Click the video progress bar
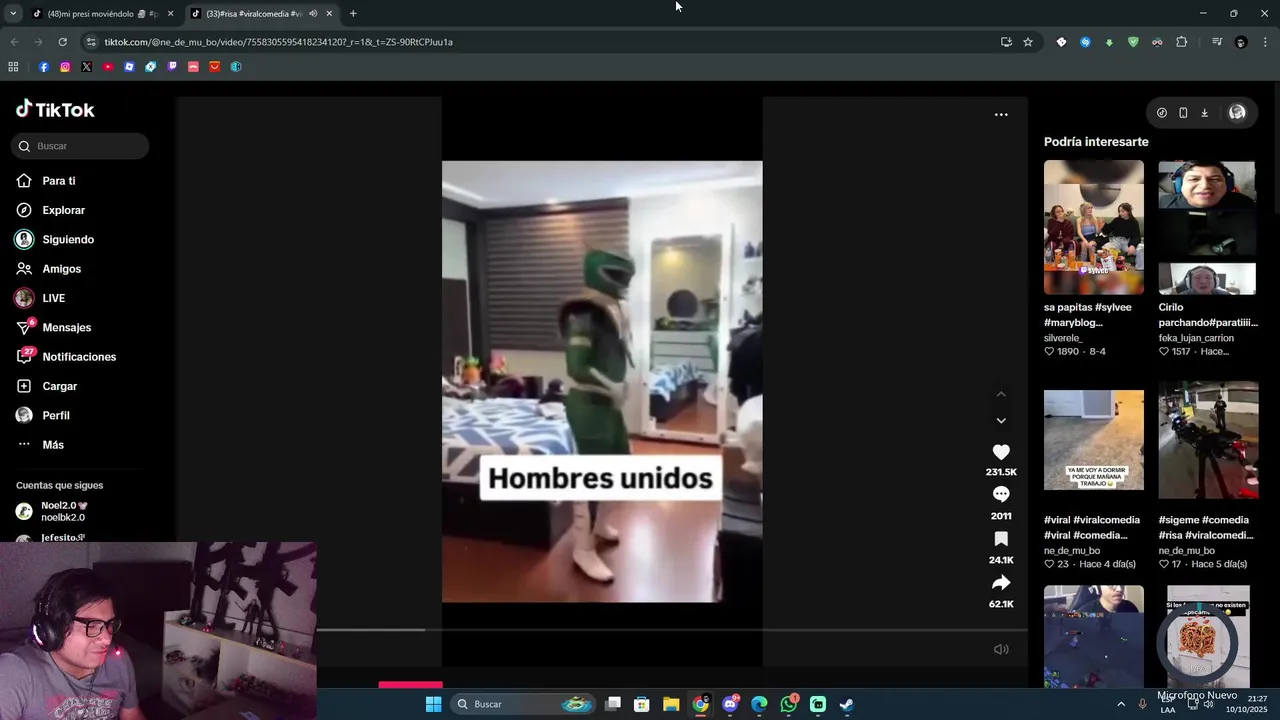This screenshot has width=1280, height=720. click(x=672, y=630)
